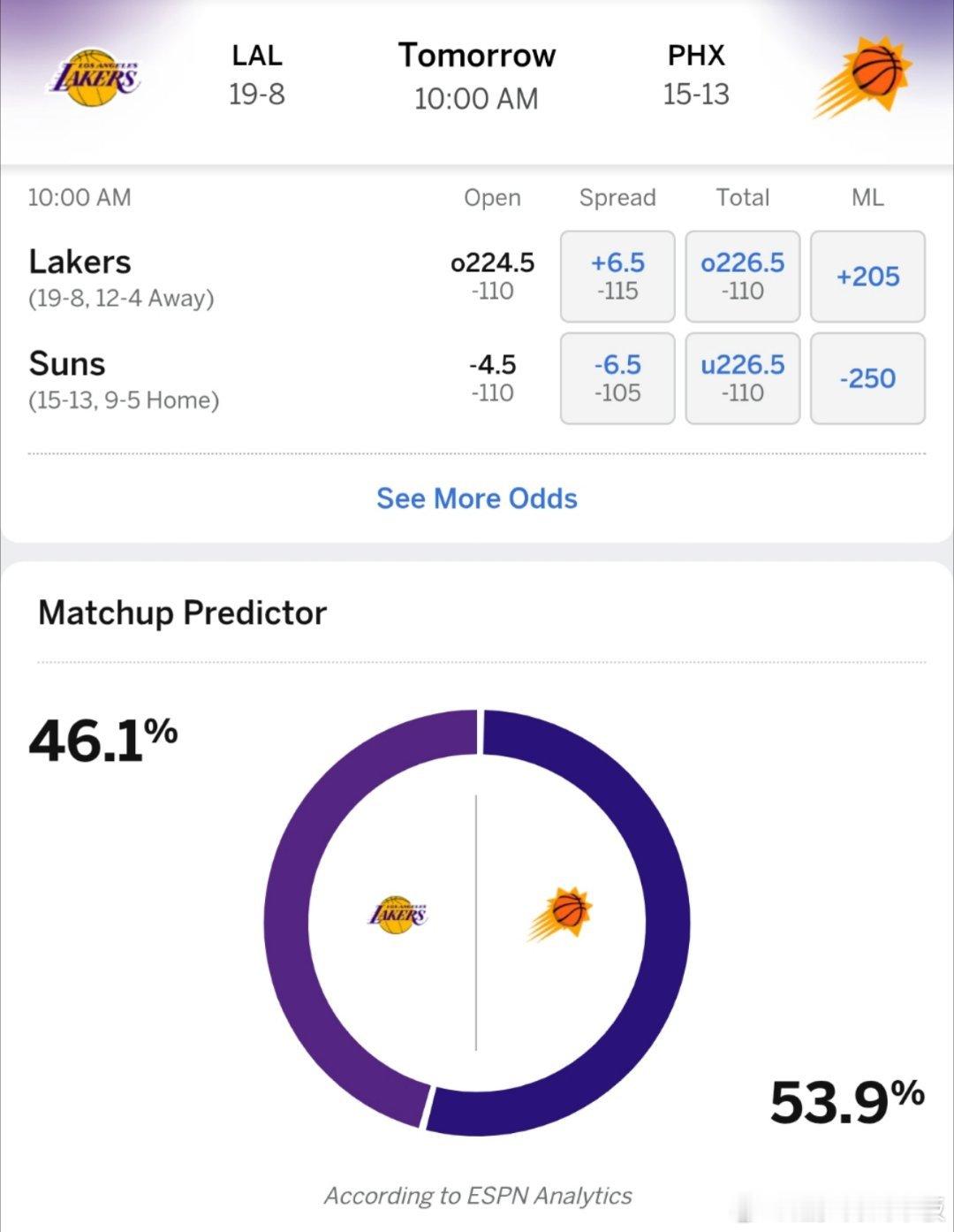Tap the Matchup Predictor heading

182,612
